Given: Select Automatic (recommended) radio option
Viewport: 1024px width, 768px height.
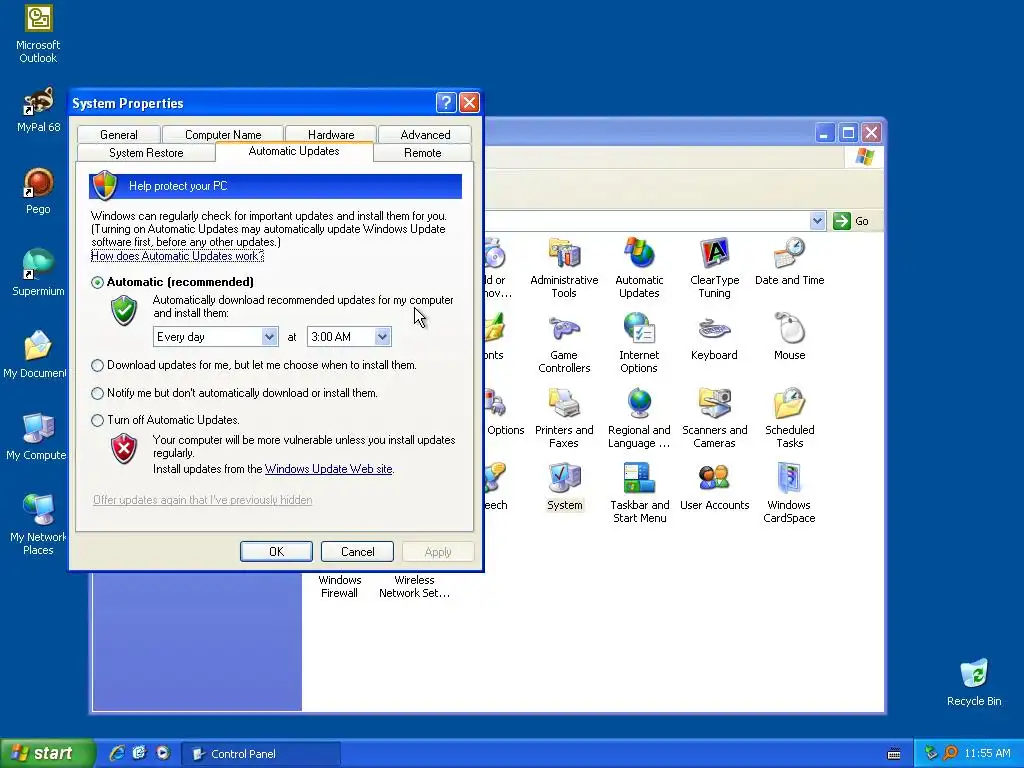Looking at the screenshot, I should [97, 282].
